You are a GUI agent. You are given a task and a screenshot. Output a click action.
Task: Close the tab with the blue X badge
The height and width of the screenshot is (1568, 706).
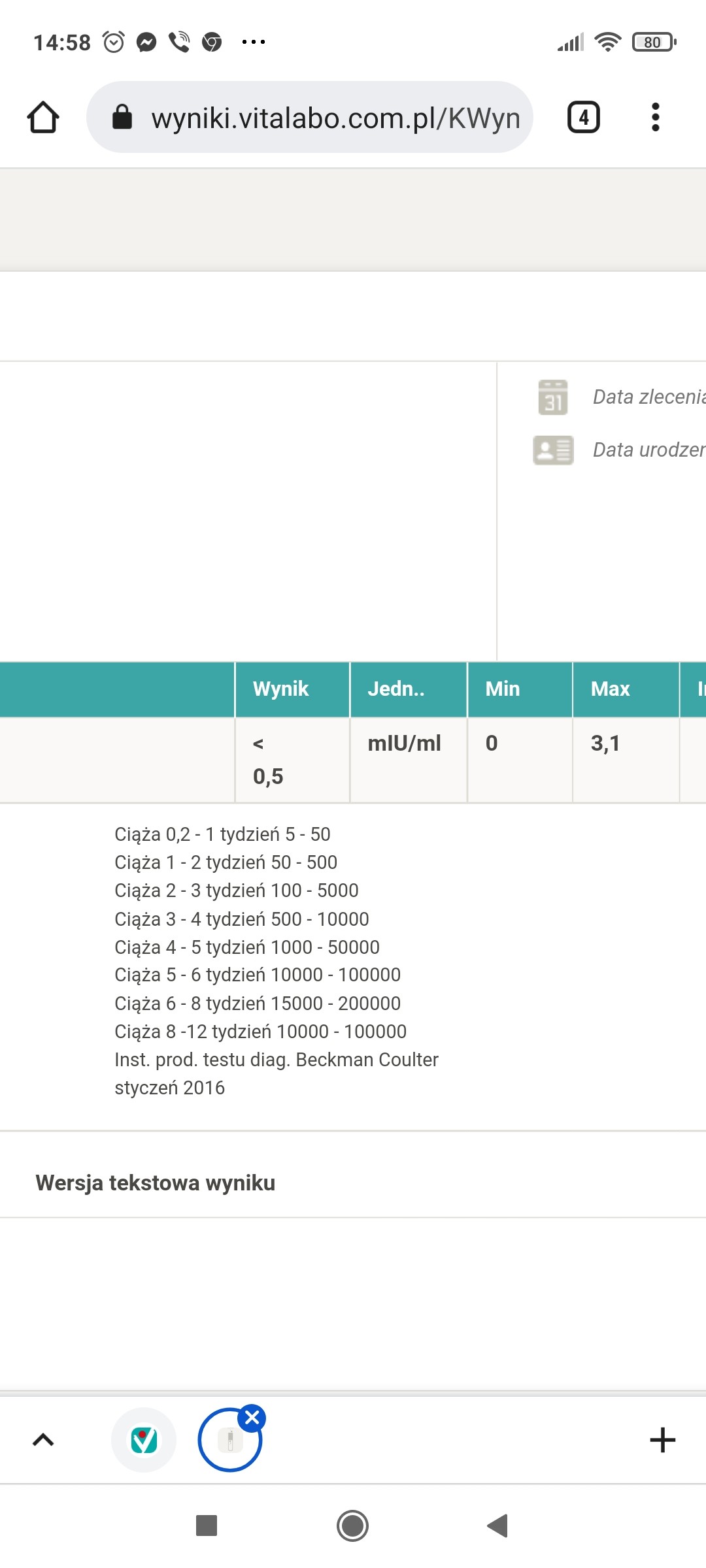[252, 1418]
